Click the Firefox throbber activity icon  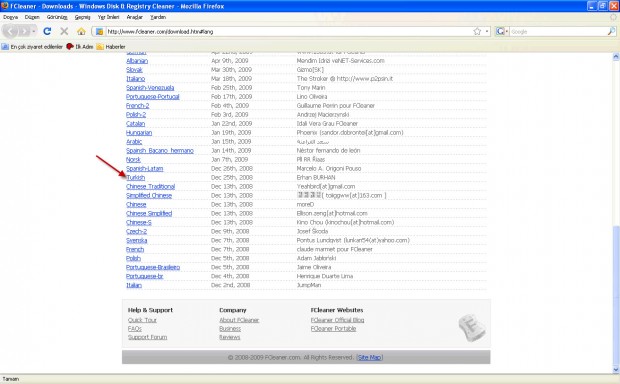point(613,17)
